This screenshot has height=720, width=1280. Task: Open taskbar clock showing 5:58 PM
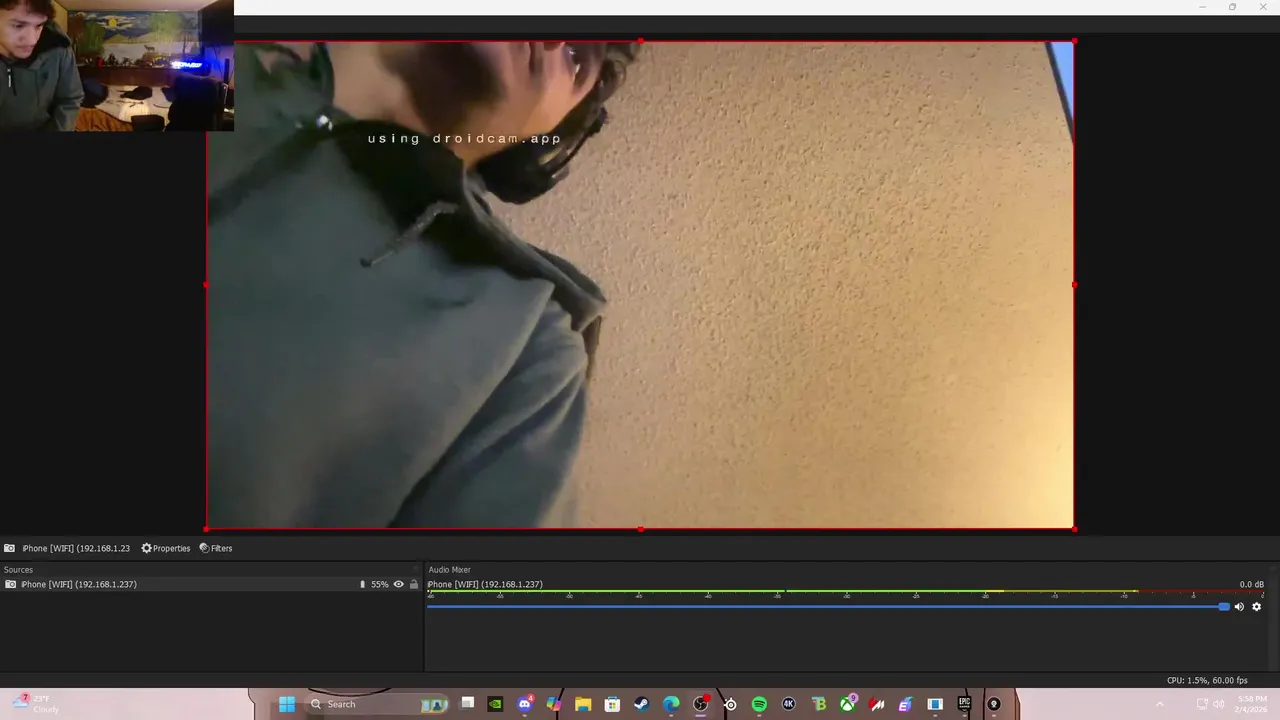1252,704
